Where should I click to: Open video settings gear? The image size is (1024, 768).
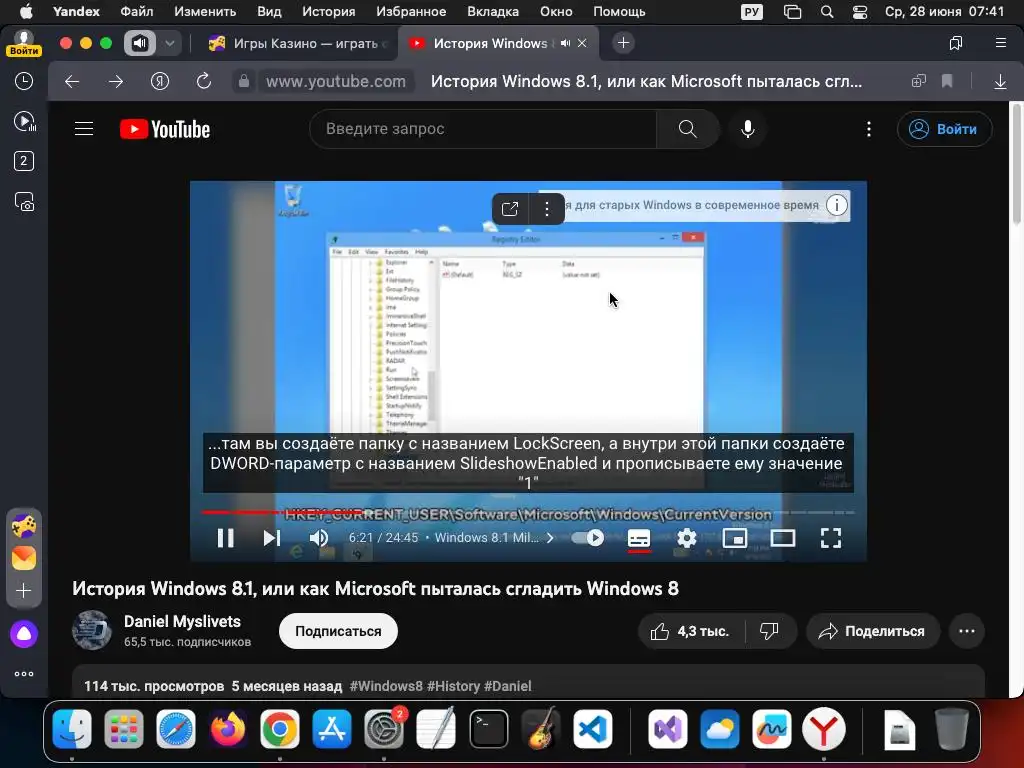(x=686, y=538)
